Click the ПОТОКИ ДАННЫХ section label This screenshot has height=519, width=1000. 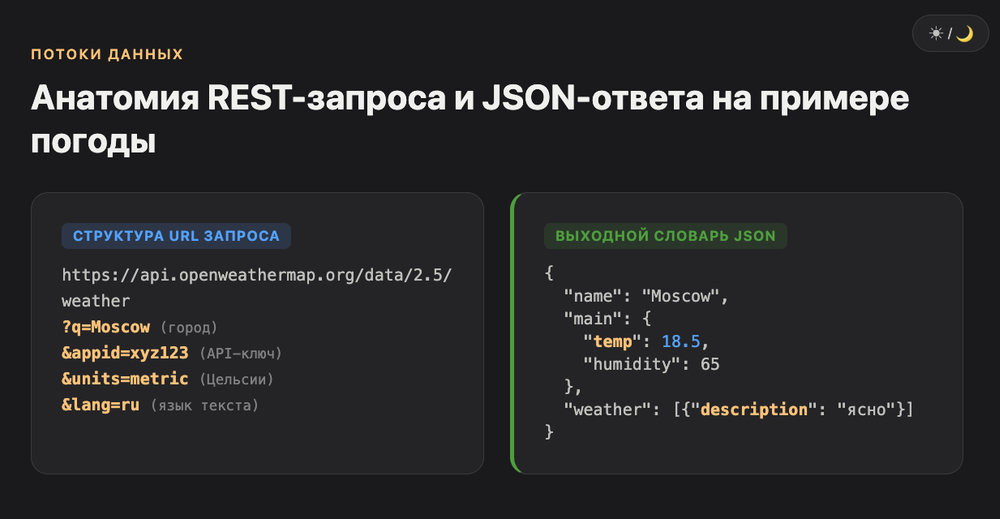tap(107, 54)
